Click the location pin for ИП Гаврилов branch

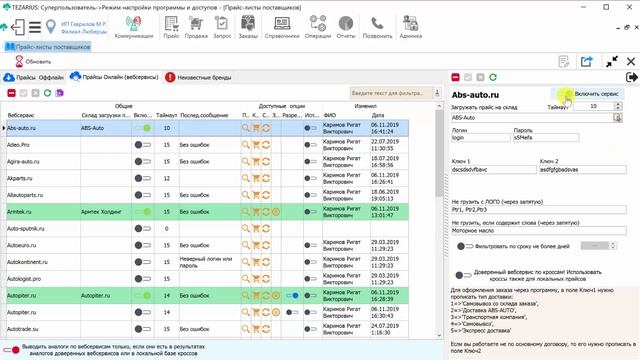[51, 27]
